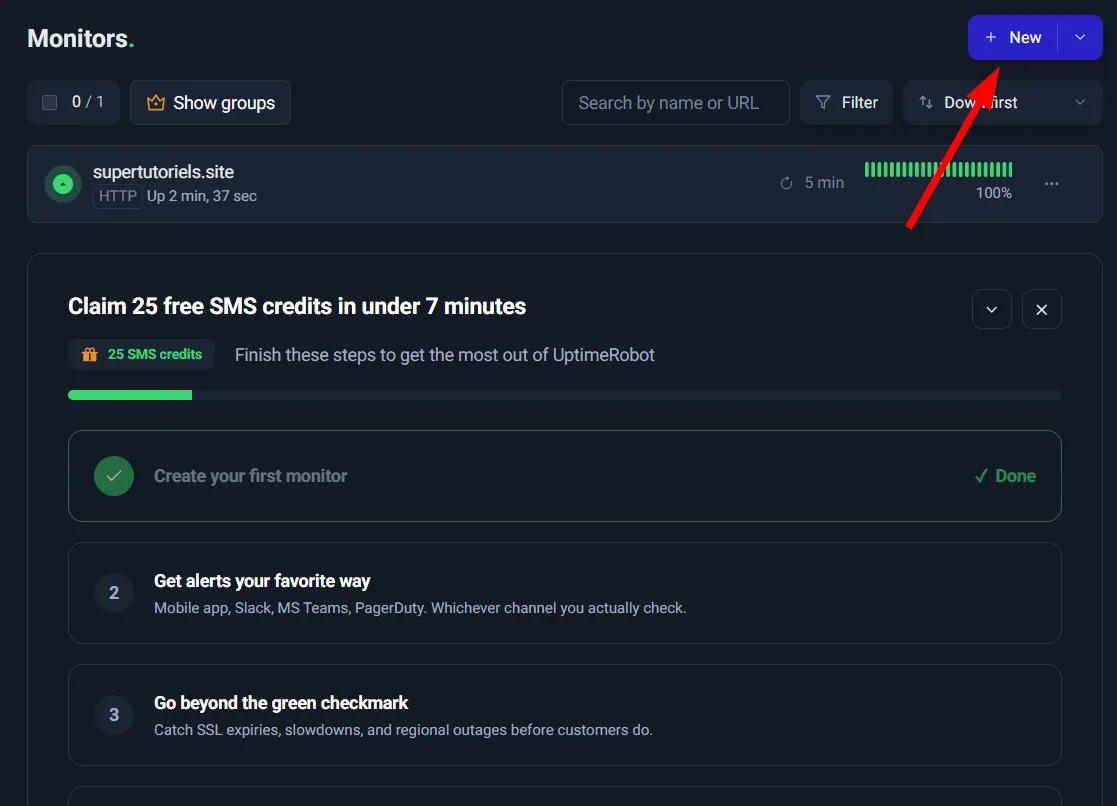This screenshot has width=1117, height=806.
Task: Click Show groups button
Action: [210, 103]
